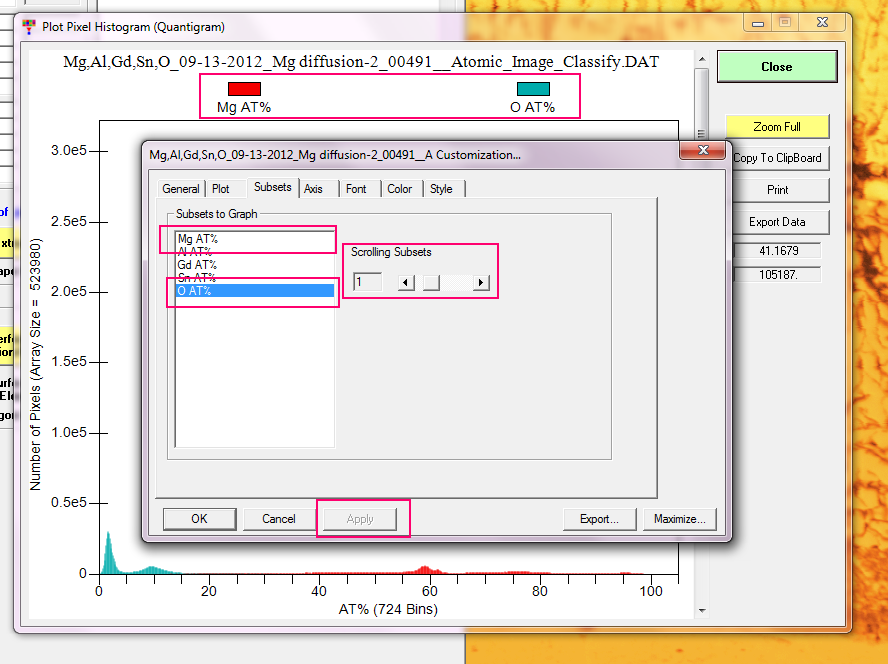Open the Plot tab
888x664 pixels.
[220, 189]
